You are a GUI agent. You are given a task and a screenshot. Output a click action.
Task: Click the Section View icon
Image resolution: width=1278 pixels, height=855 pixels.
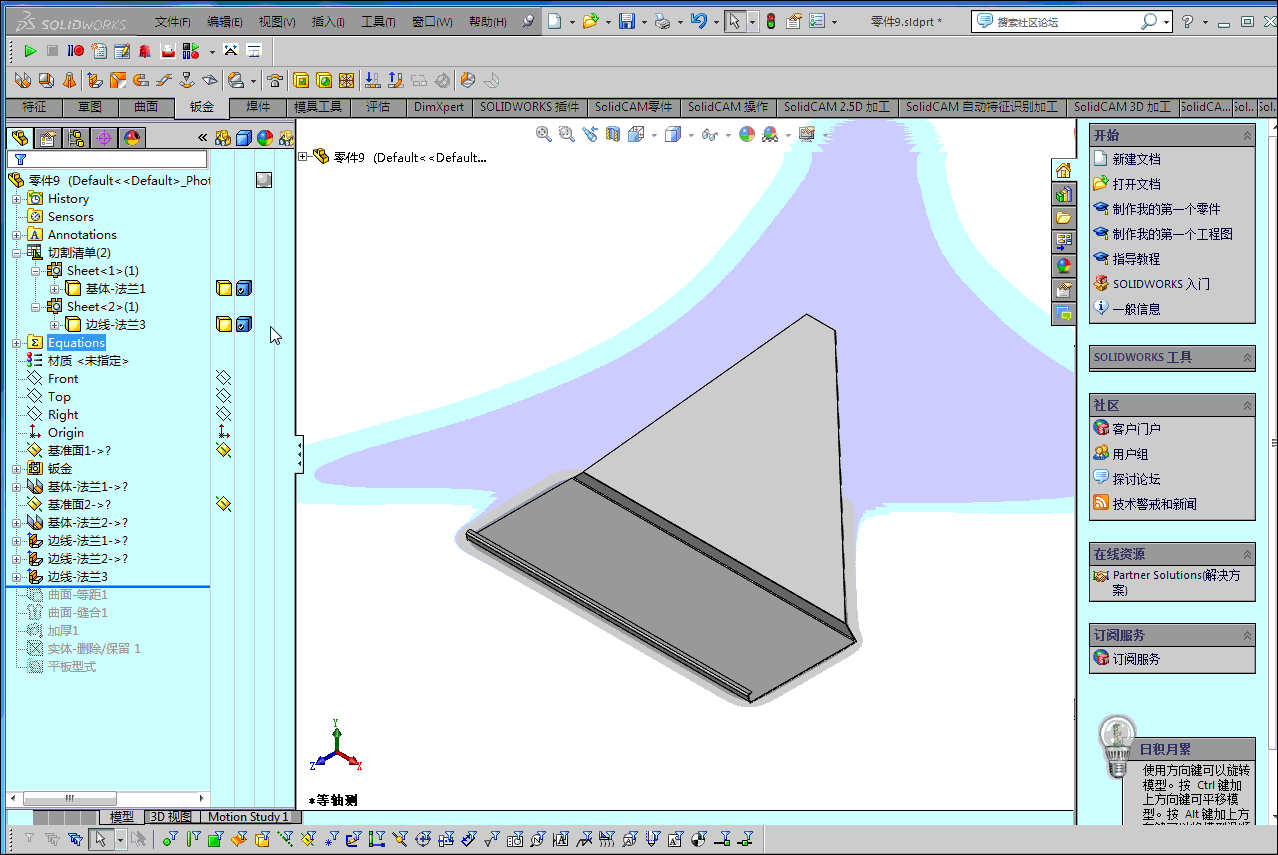613,134
